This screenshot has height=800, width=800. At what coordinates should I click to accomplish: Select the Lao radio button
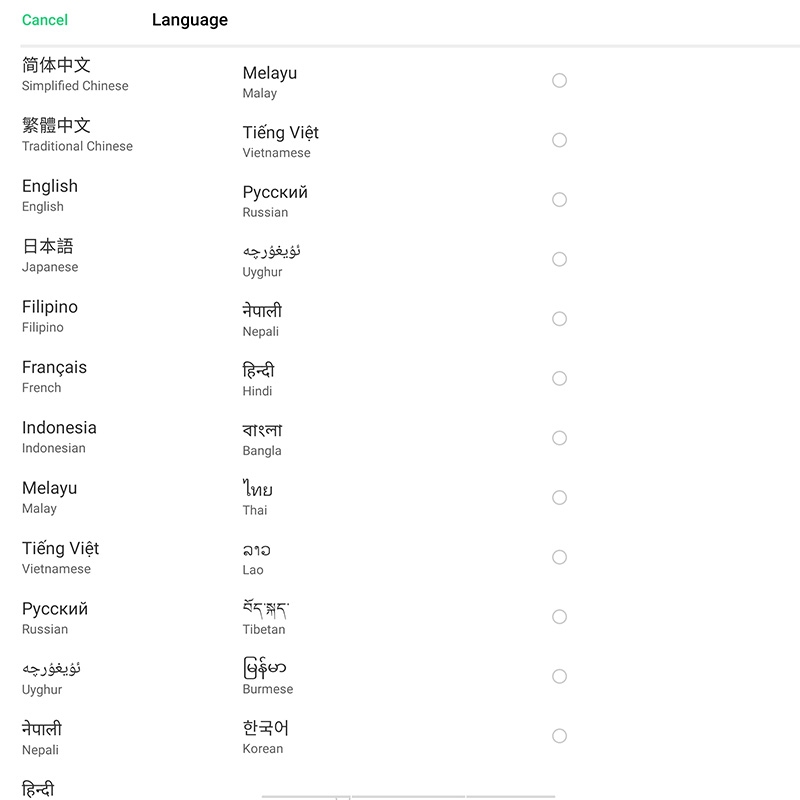[x=559, y=557]
